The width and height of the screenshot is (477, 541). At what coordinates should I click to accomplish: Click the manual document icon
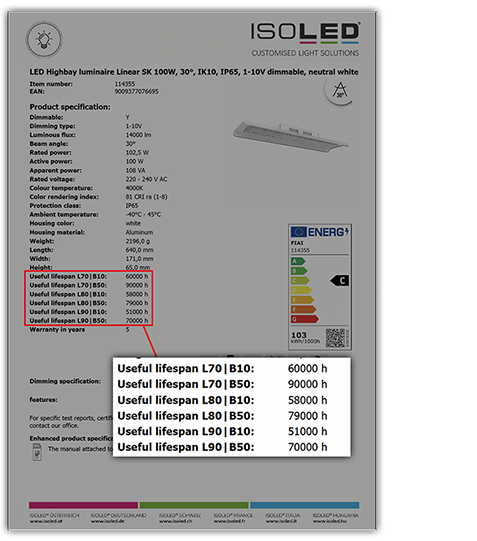point(37,452)
